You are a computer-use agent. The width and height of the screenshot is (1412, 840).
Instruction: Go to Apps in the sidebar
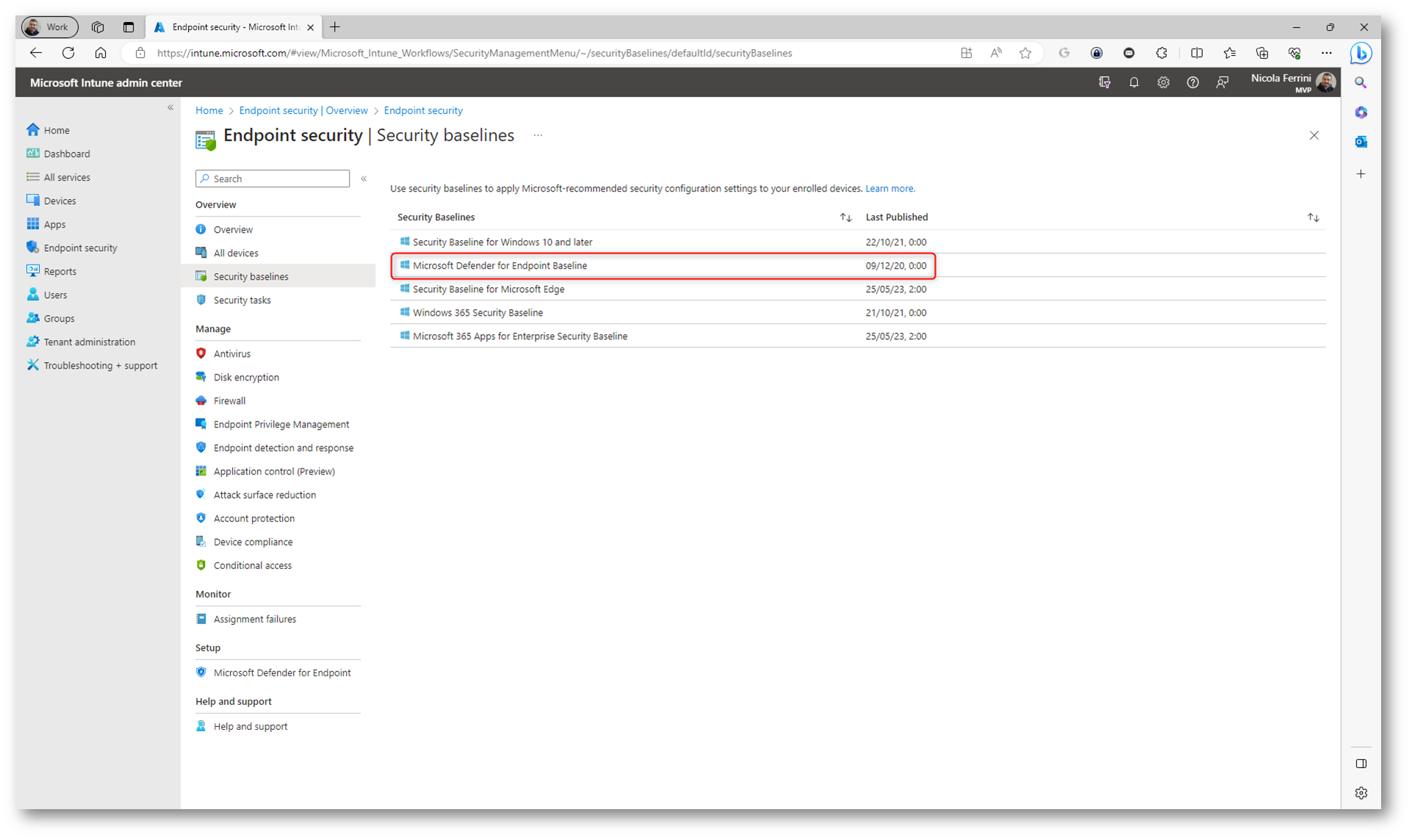pyautogui.click(x=54, y=224)
